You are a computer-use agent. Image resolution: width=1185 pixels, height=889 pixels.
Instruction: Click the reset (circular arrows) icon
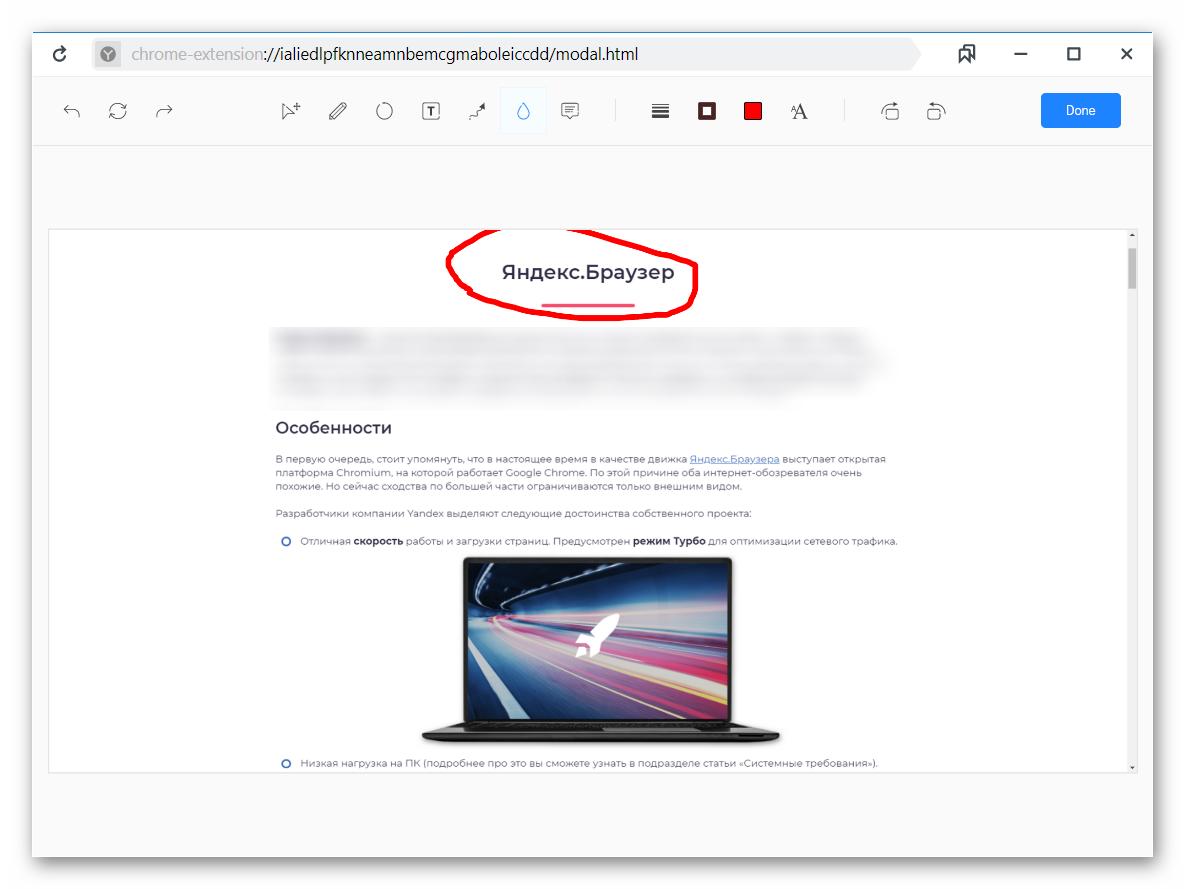point(118,111)
